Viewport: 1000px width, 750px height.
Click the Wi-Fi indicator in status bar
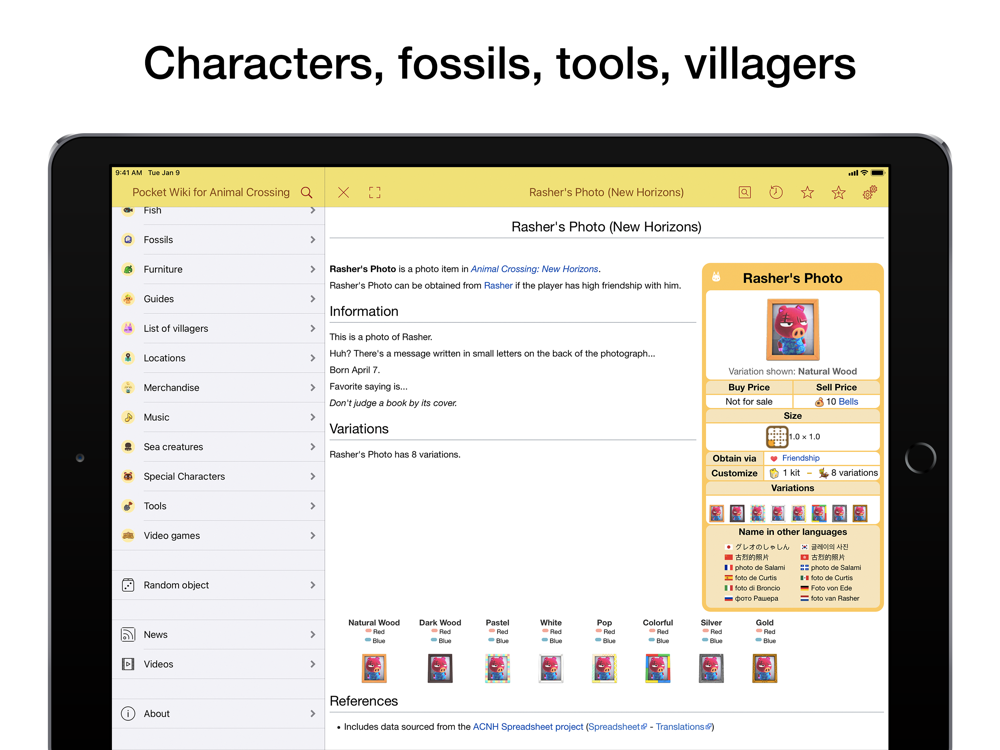pyautogui.click(x=864, y=173)
